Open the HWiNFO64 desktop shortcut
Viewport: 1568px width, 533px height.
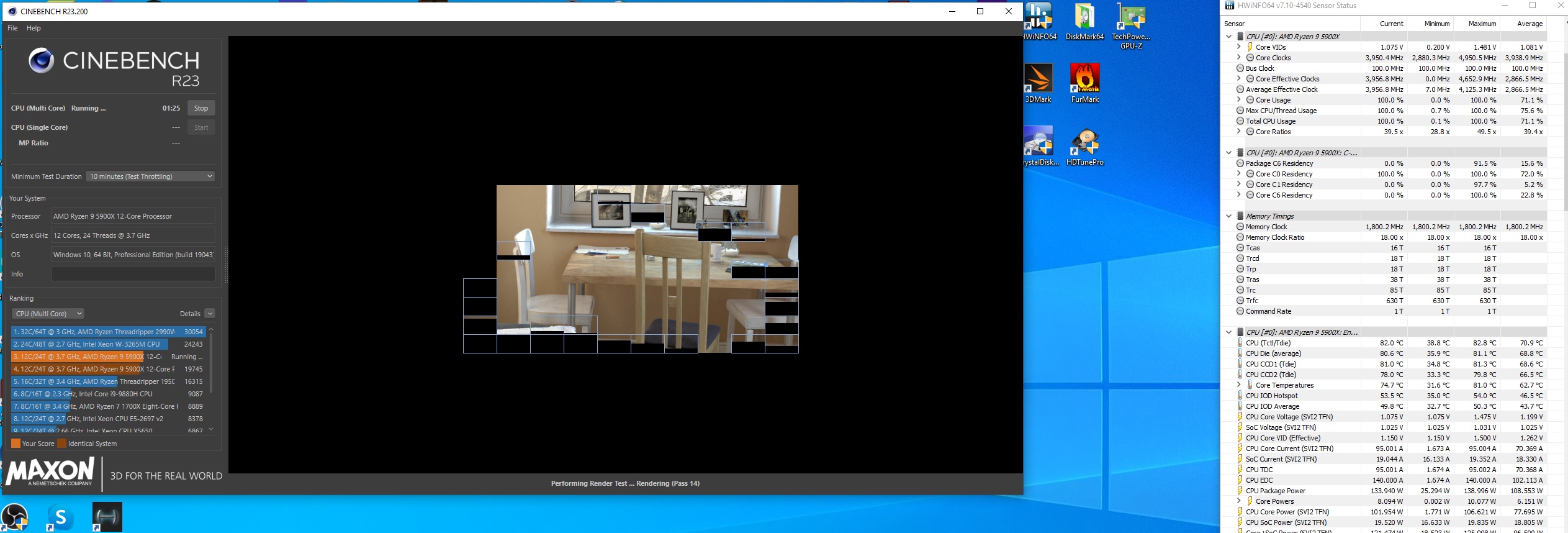1040,21
